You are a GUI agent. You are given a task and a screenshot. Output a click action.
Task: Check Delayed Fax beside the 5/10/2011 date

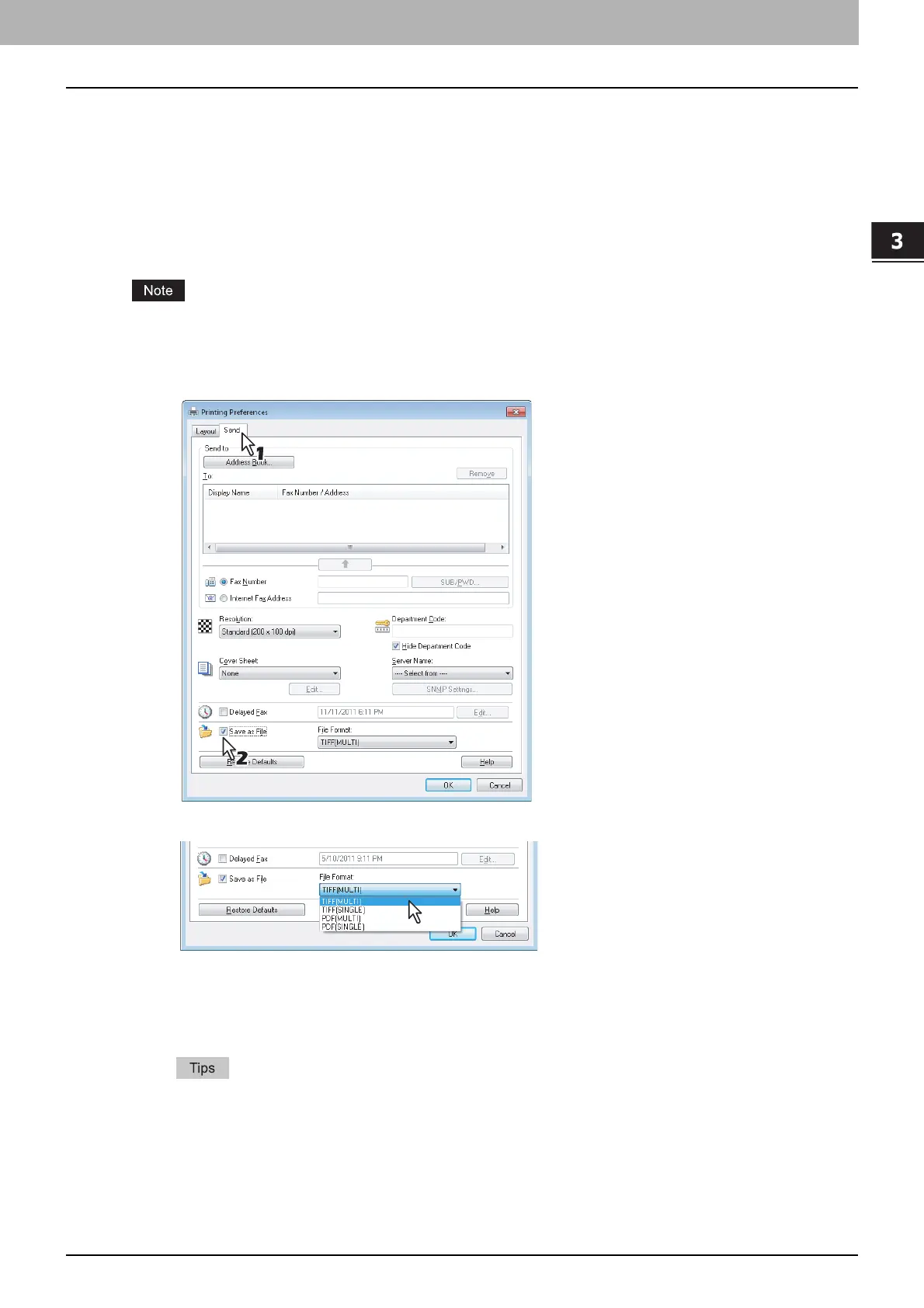coord(224,859)
